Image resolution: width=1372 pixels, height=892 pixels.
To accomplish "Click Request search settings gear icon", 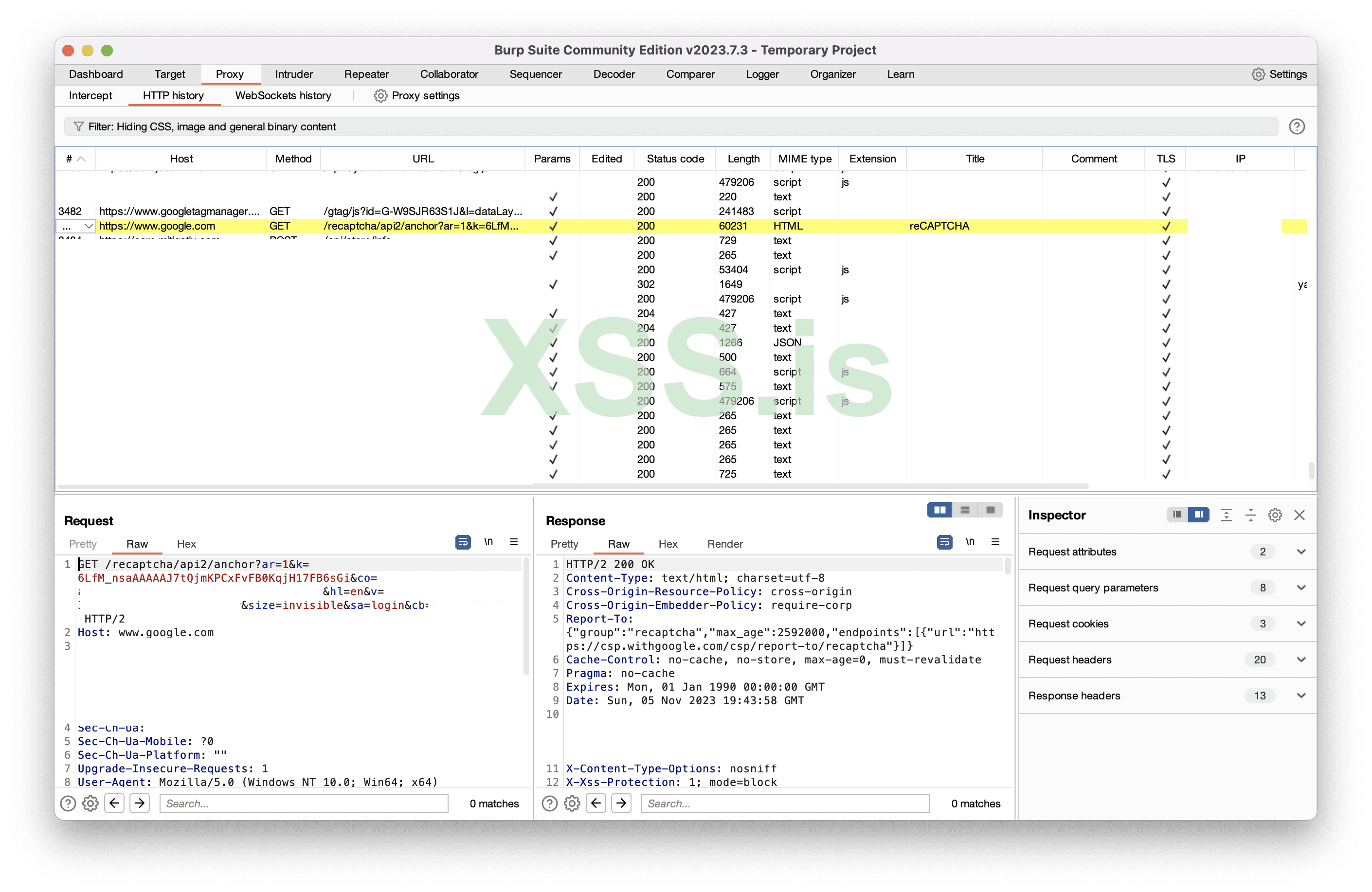I will (x=90, y=803).
